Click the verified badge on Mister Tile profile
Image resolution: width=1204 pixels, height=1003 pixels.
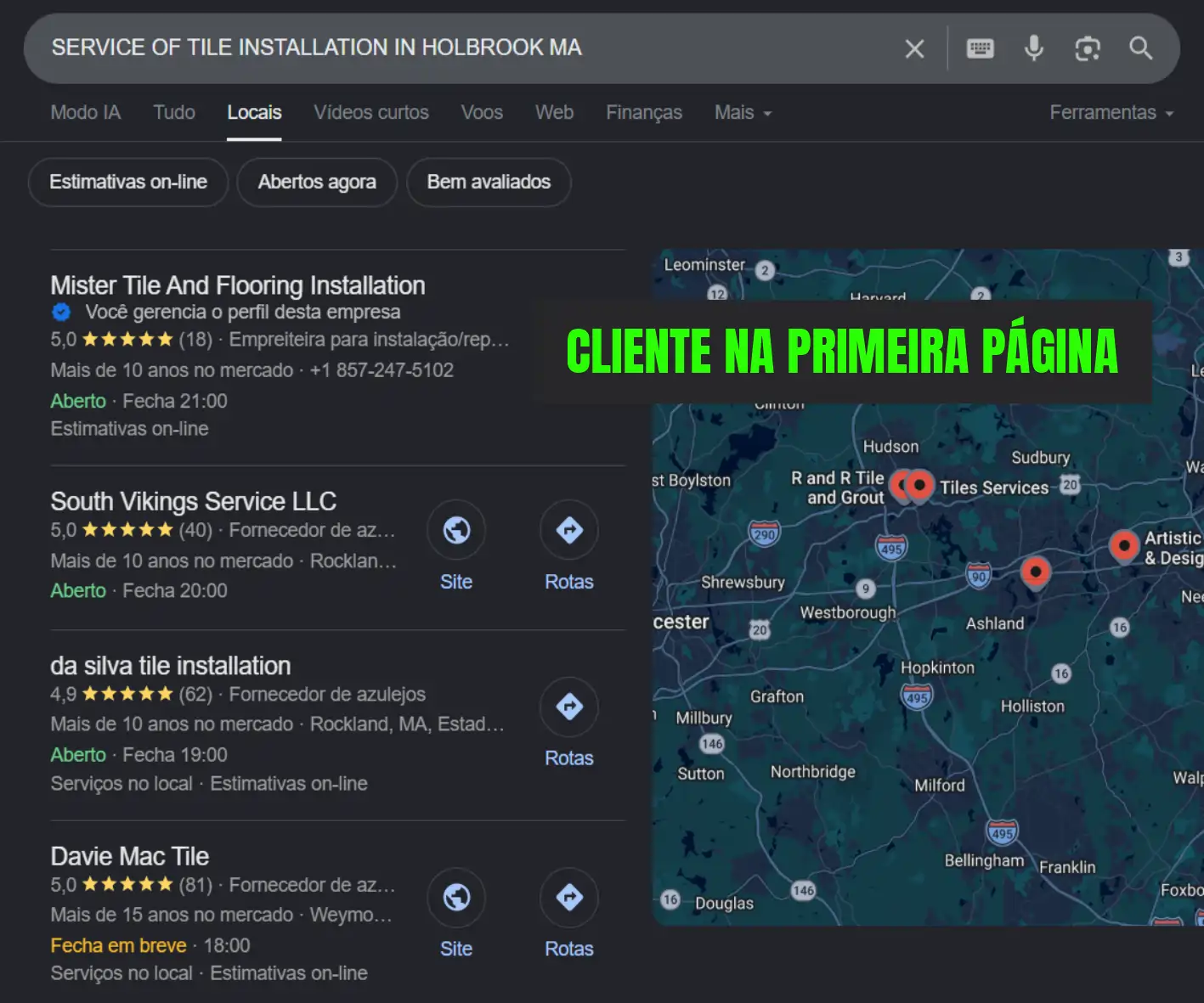click(x=61, y=312)
